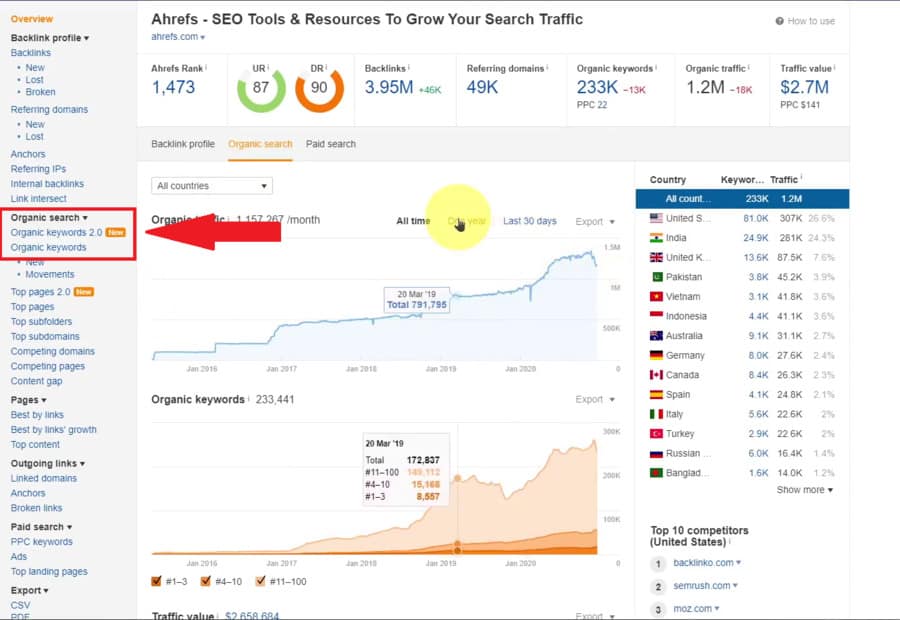Open Content gap report
This screenshot has height=620, width=900.
point(36,381)
